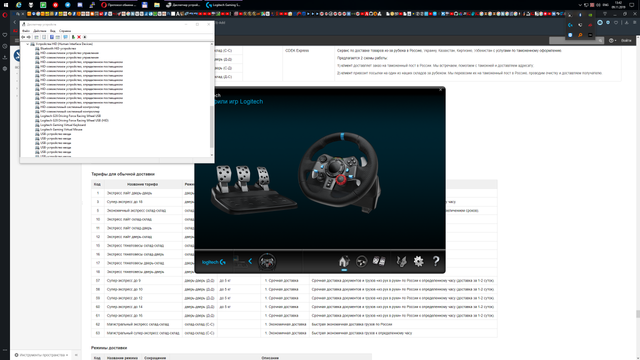Select Logitech G29 Driving Force Racing Wheel USB
640x360 pixels.
point(70,116)
